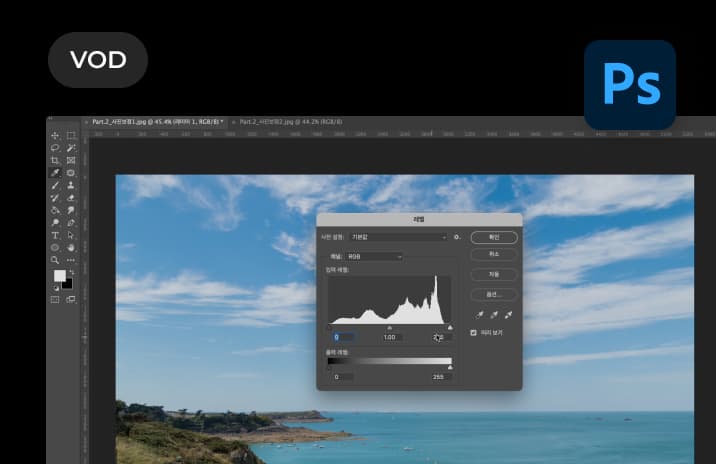Open the preset dropdown in Levels dialog

pos(399,237)
